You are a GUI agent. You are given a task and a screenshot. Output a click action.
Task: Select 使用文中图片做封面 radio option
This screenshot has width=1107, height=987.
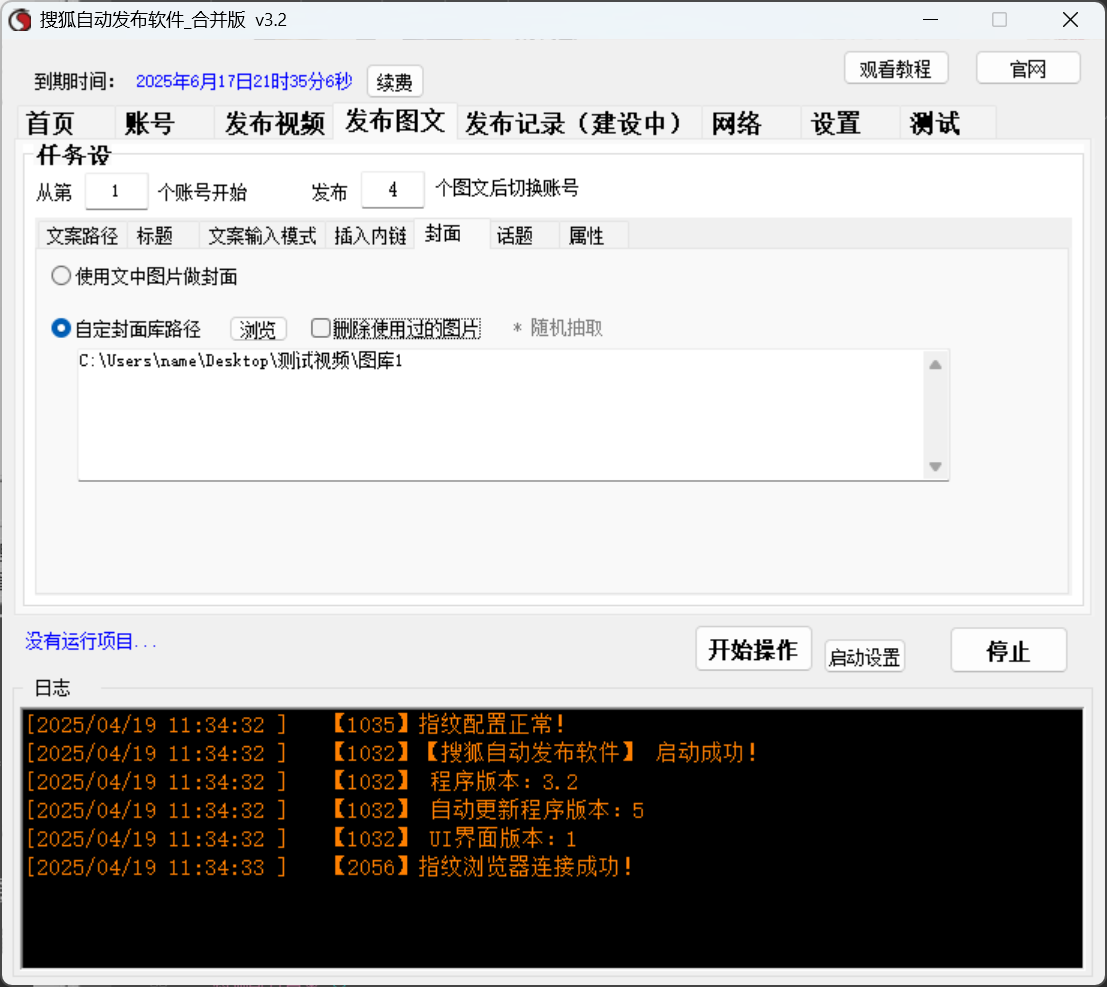[145, 276]
